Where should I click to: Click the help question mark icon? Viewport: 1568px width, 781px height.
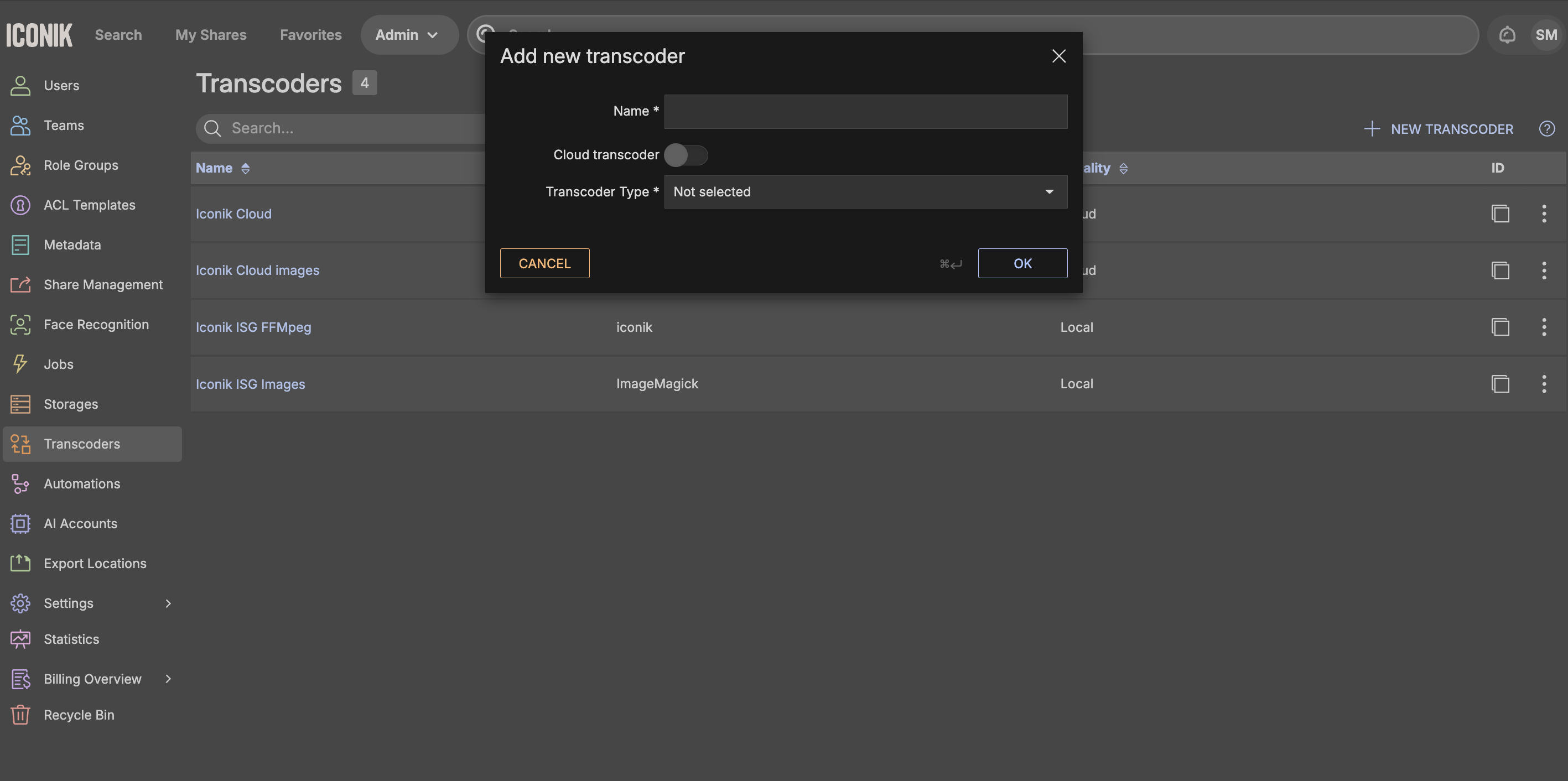point(1546,128)
